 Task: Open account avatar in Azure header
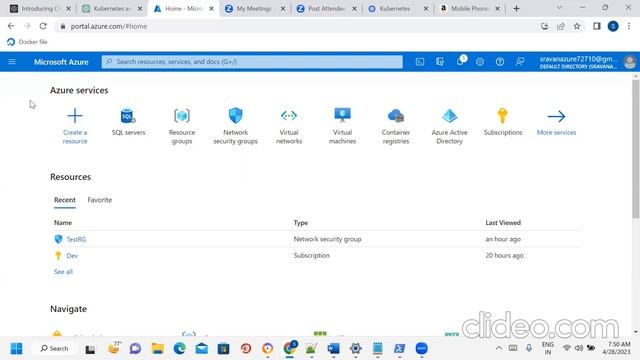(x=629, y=62)
